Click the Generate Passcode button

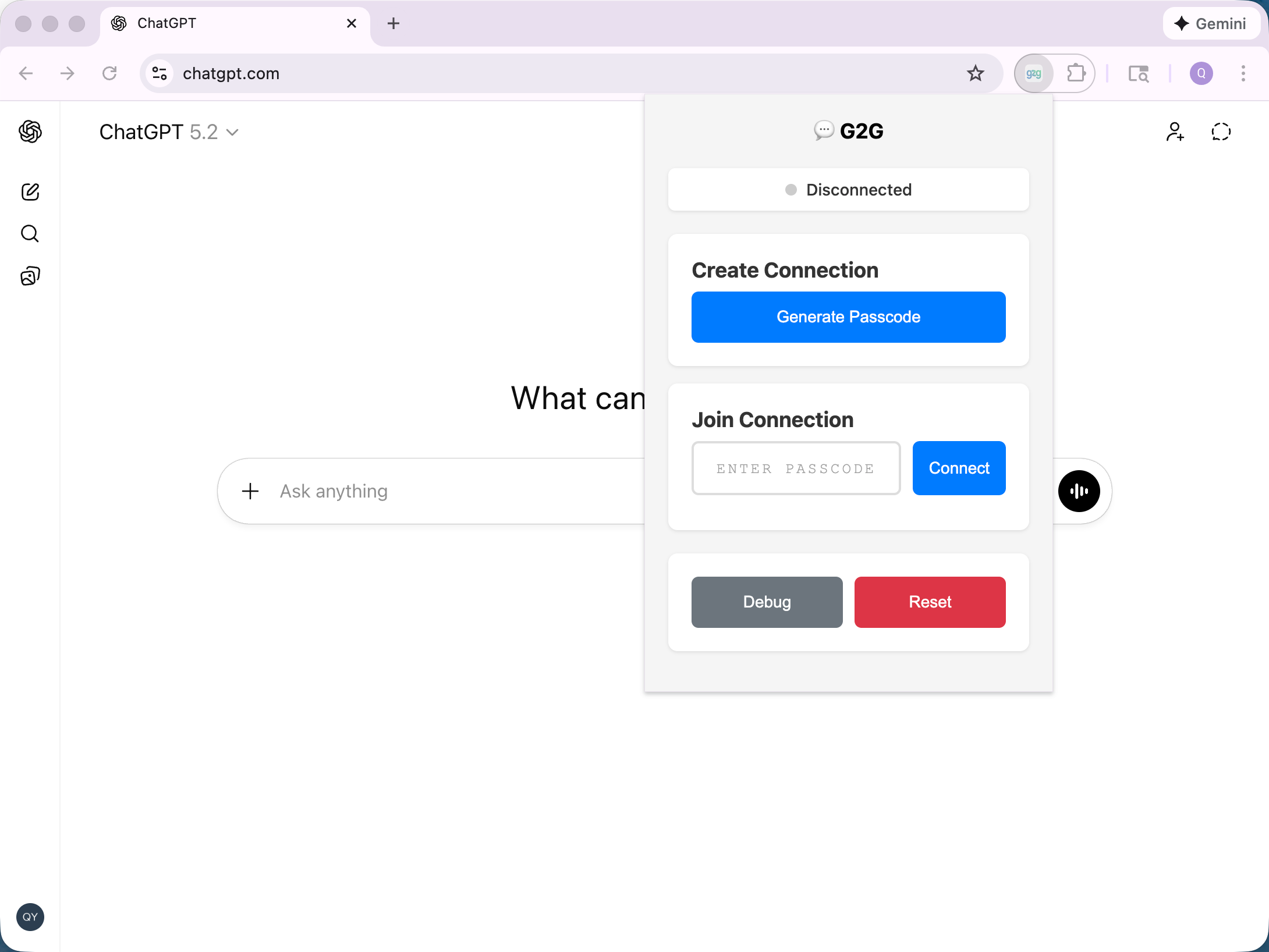(x=848, y=317)
